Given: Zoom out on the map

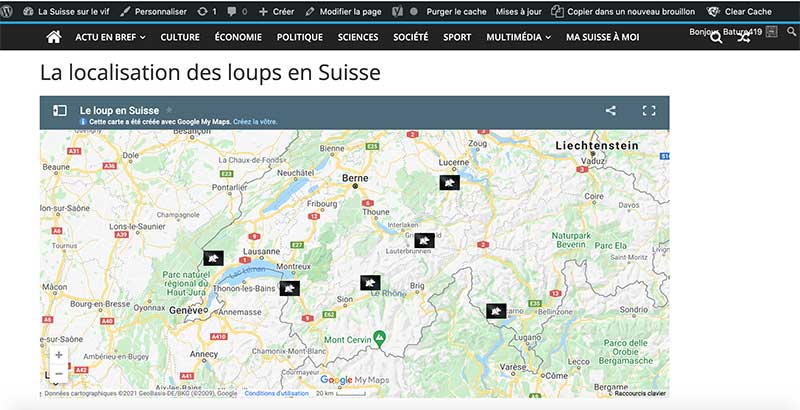Looking at the screenshot, I should tap(59, 374).
